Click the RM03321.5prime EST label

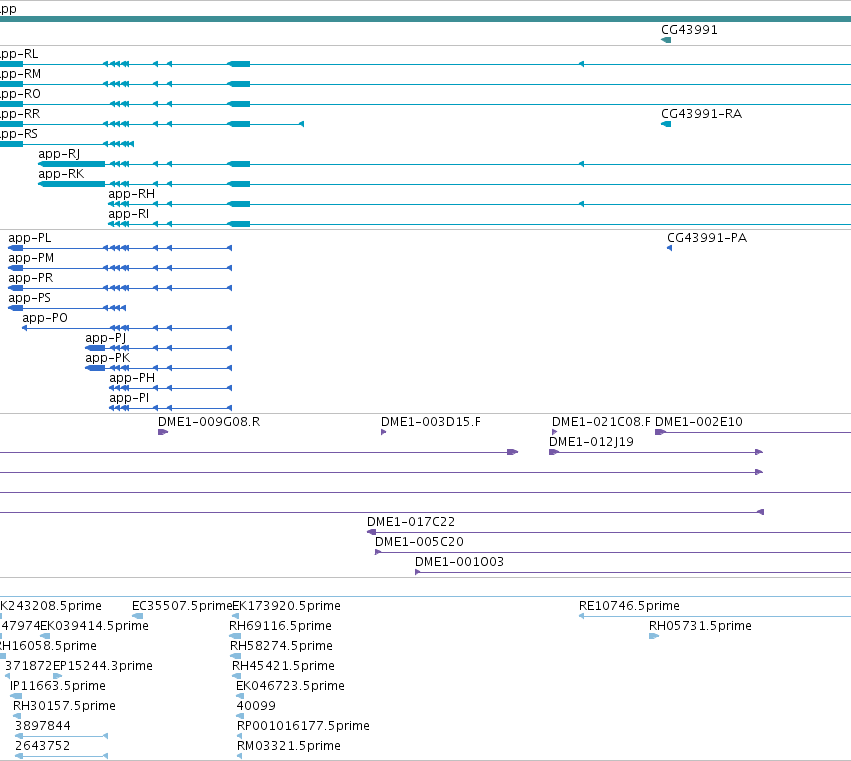tap(289, 746)
